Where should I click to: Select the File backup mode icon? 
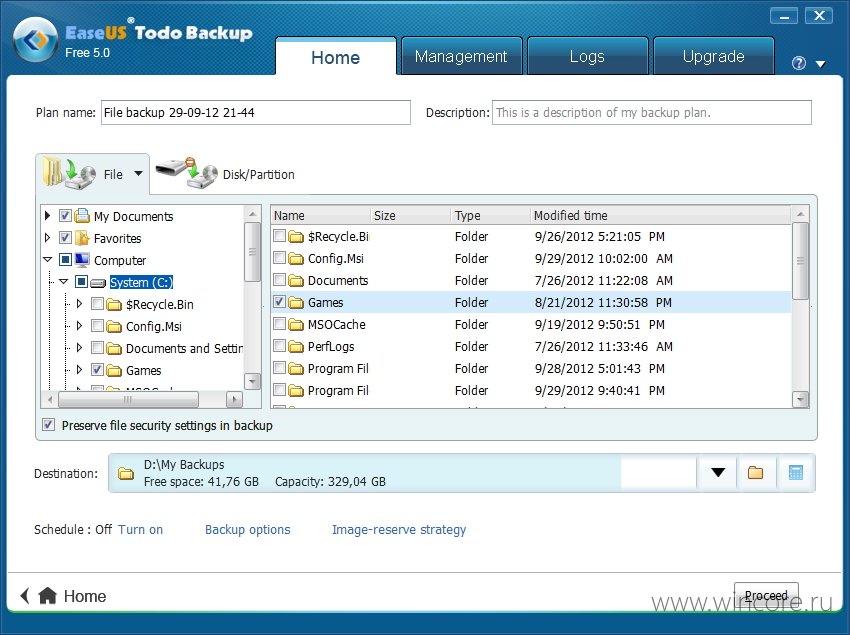pos(69,174)
